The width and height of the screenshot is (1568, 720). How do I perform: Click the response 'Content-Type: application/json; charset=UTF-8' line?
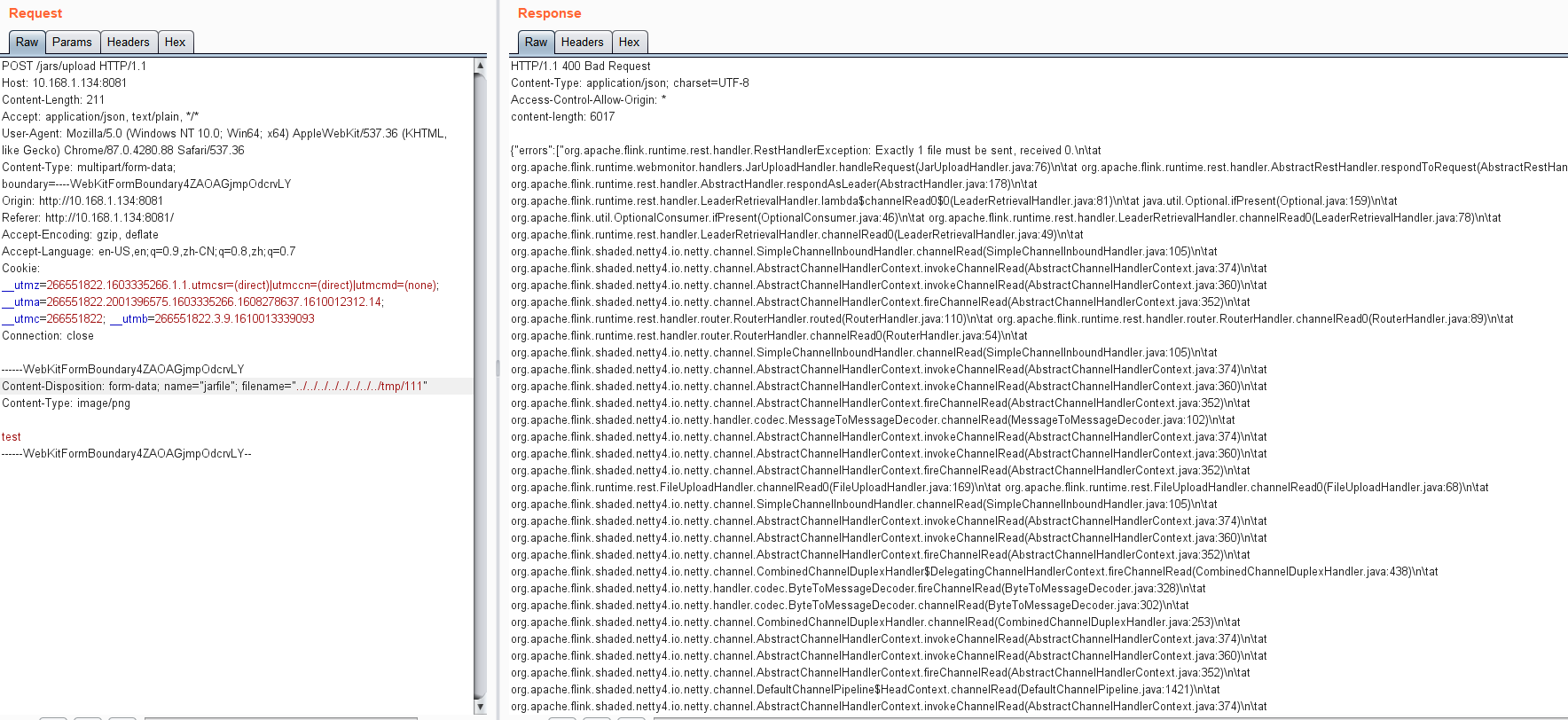pos(630,82)
